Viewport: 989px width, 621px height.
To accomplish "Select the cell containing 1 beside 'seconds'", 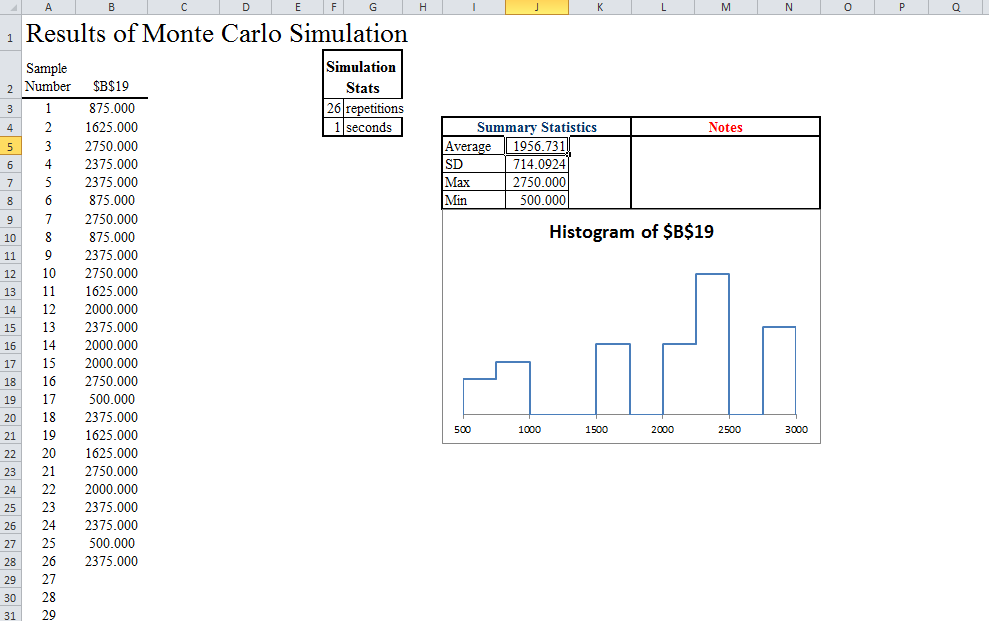I will [334, 127].
